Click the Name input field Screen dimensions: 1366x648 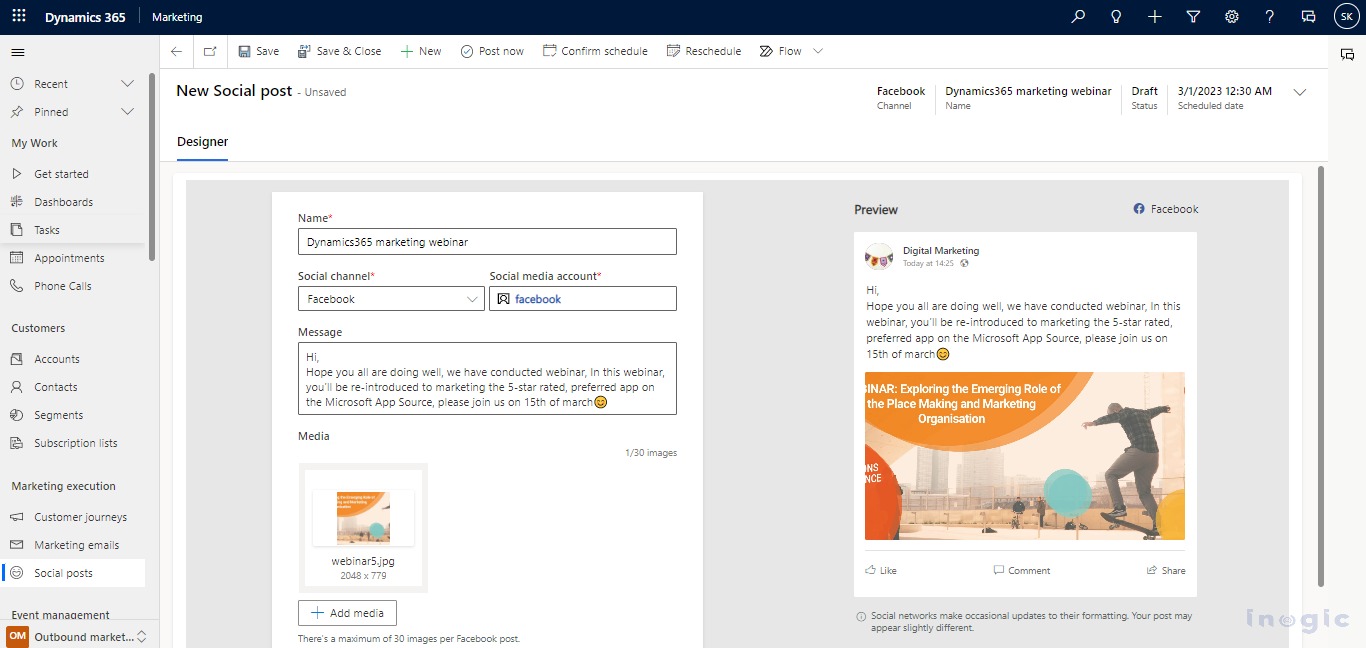pyautogui.click(x=487, y=242)
